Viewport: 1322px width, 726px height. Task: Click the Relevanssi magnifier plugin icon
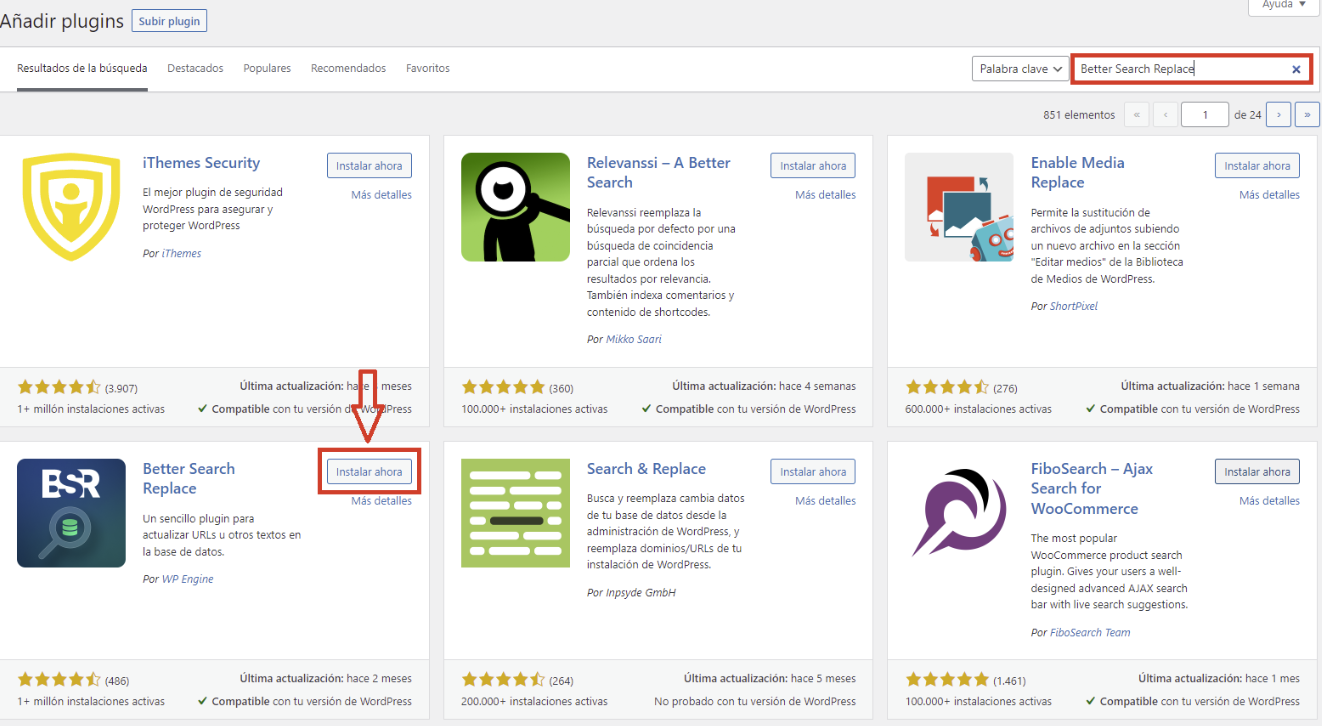(x=515, y=207)
